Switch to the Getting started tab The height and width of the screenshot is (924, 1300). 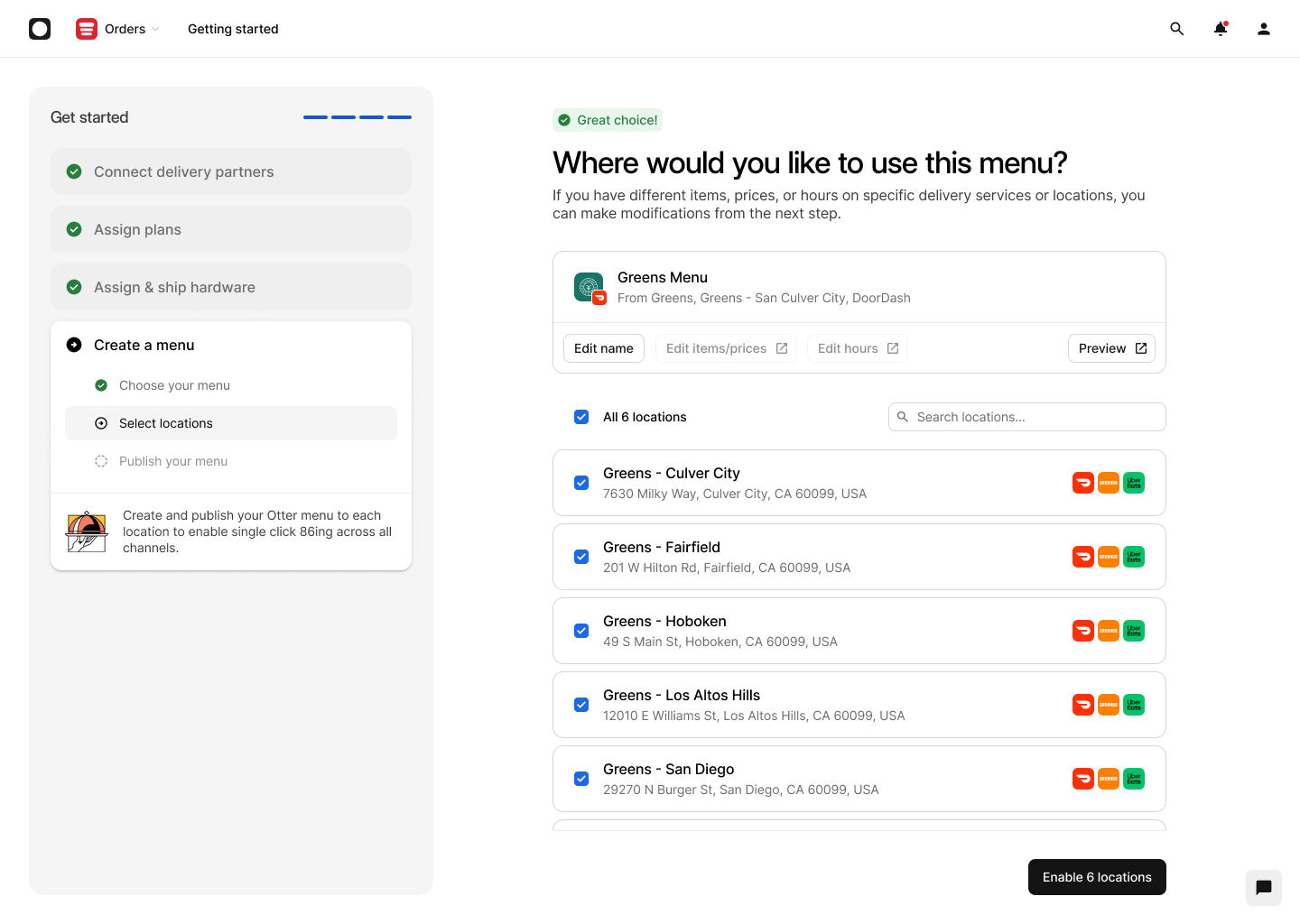[232, 28]
